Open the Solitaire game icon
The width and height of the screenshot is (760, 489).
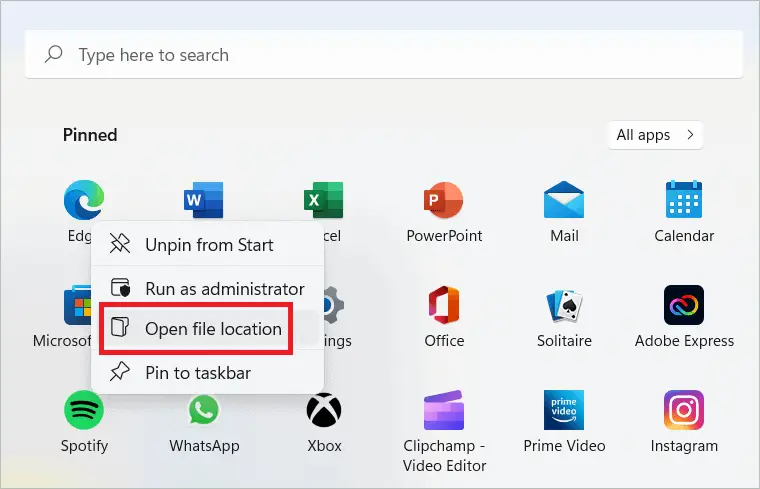click(x=564, y=305)
